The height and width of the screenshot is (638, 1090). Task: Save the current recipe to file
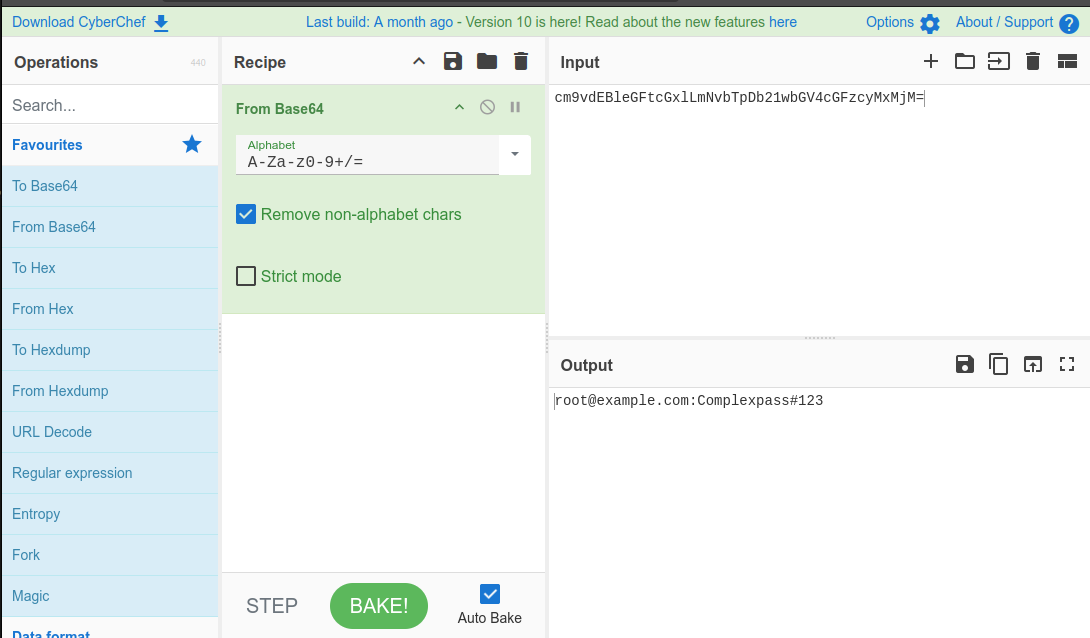[452, 61]
